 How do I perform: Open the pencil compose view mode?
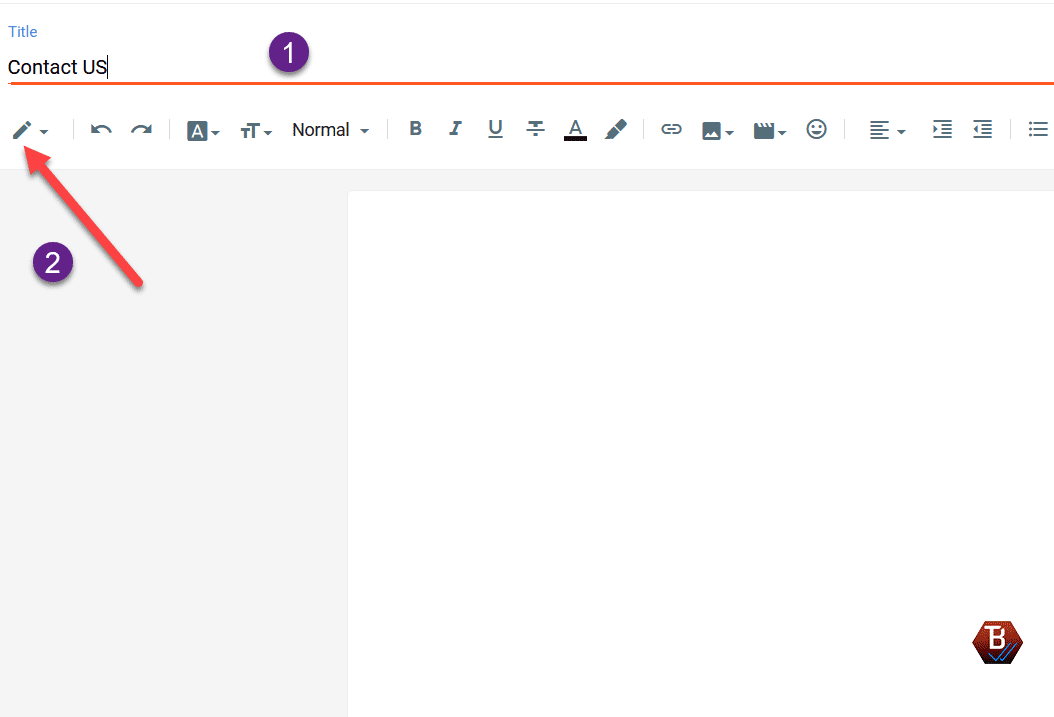coord(22,130)
